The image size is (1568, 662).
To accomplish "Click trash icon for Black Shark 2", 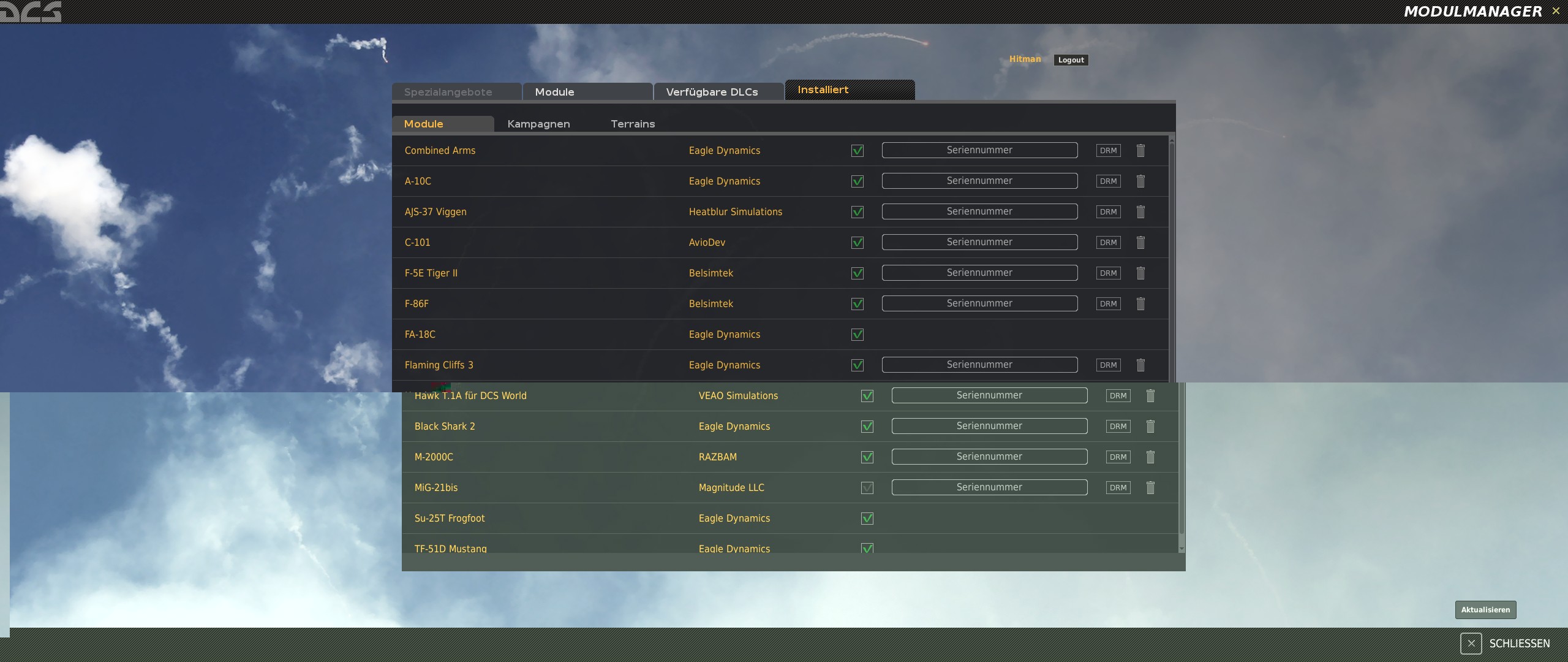I will click(1150, 426).
